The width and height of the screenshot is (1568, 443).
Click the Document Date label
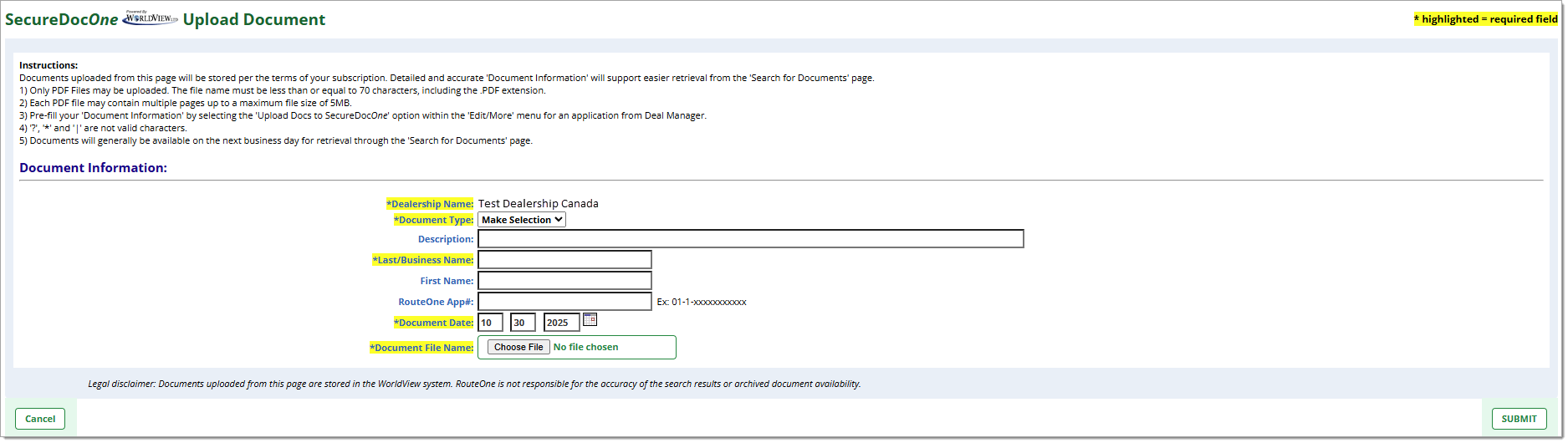[433, 323]
